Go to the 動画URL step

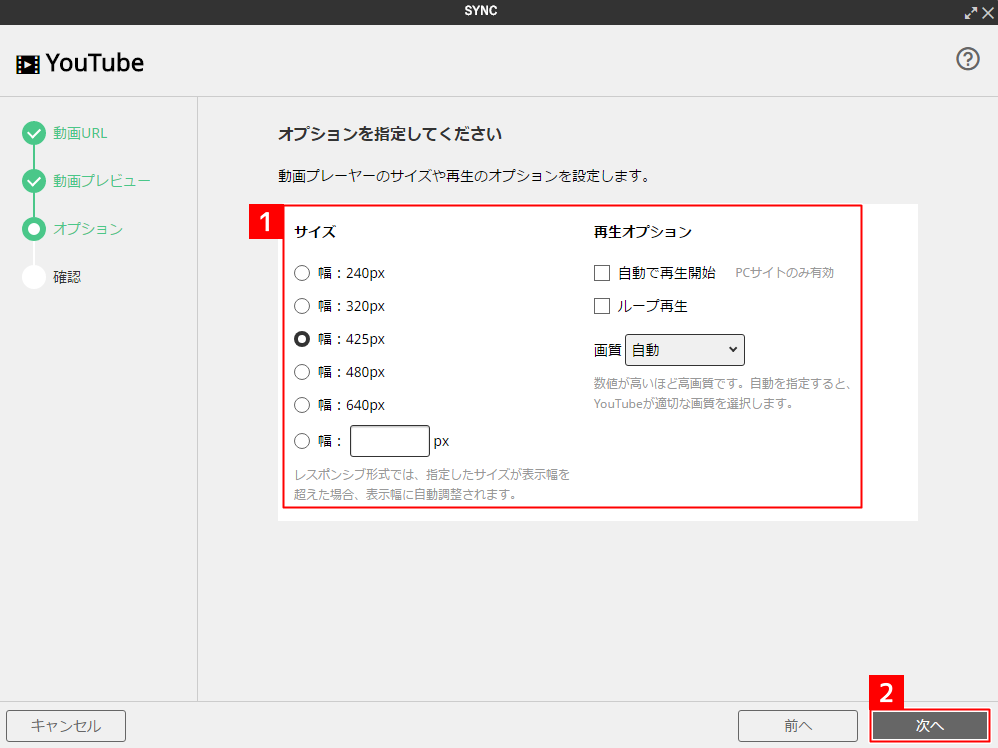pos(80,133)
